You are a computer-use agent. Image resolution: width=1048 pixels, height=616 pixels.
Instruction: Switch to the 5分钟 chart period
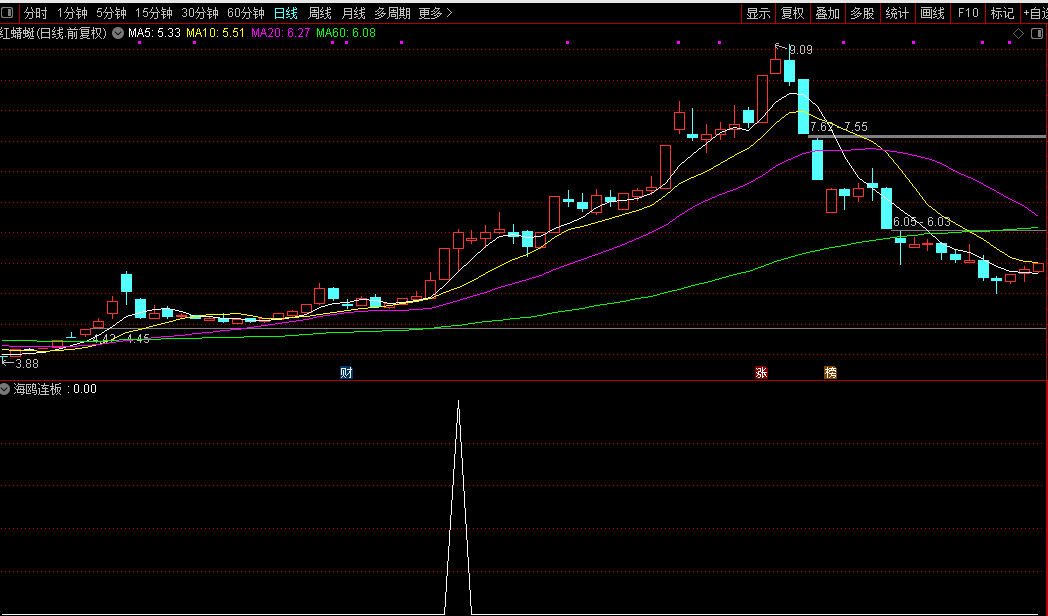point(112,13)
